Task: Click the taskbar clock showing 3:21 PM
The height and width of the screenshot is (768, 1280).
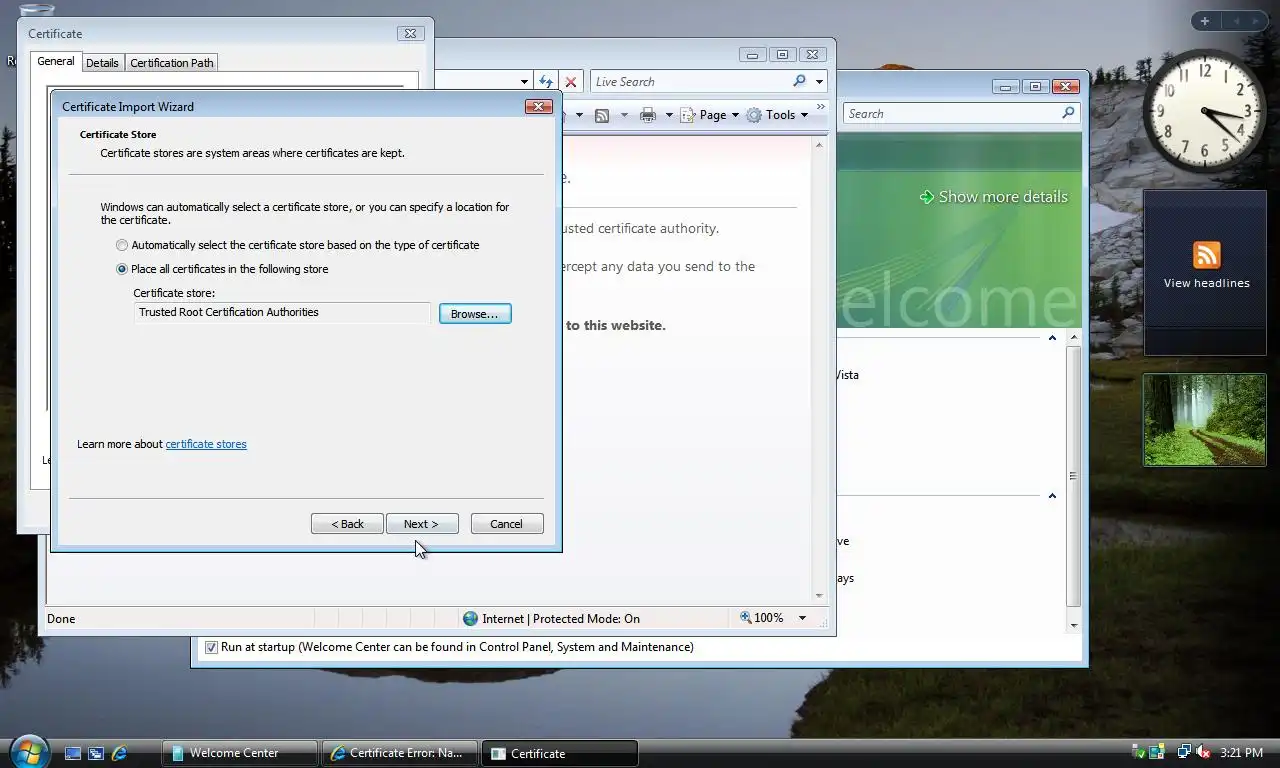Action: click(1242, 752)
